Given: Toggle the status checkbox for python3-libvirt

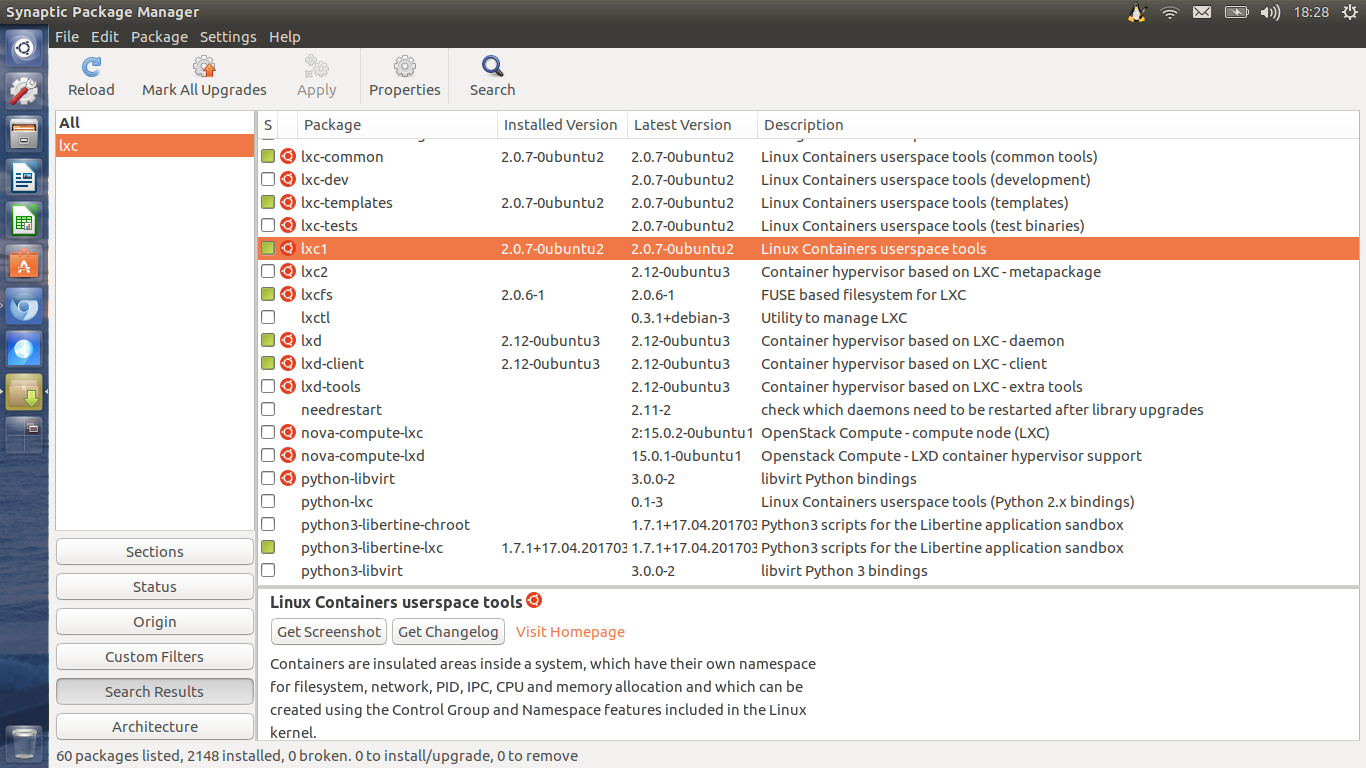Looking at the screenshot, I should point(268,570).
